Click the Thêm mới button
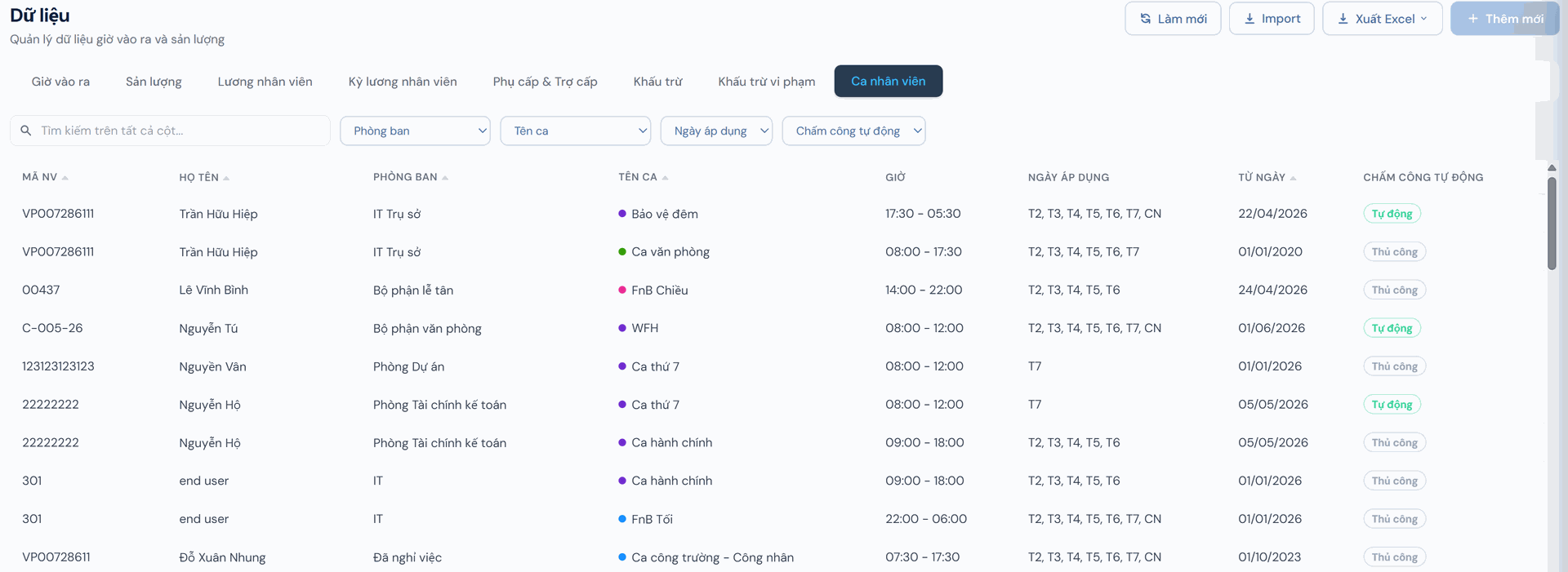 point(1504,19)
